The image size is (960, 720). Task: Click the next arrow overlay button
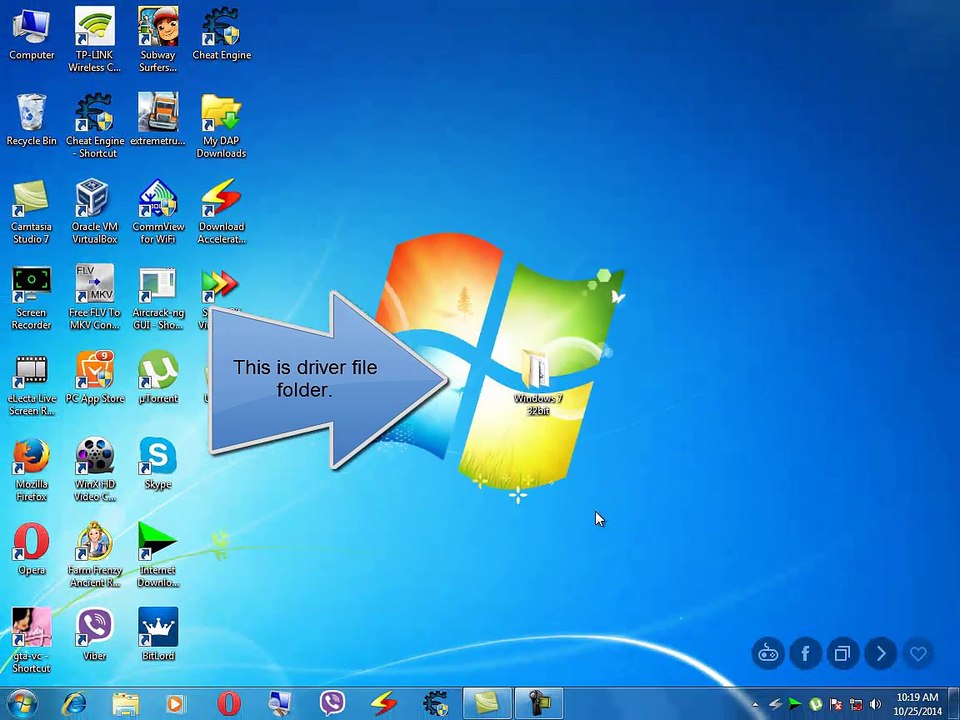tap(880, 653)
